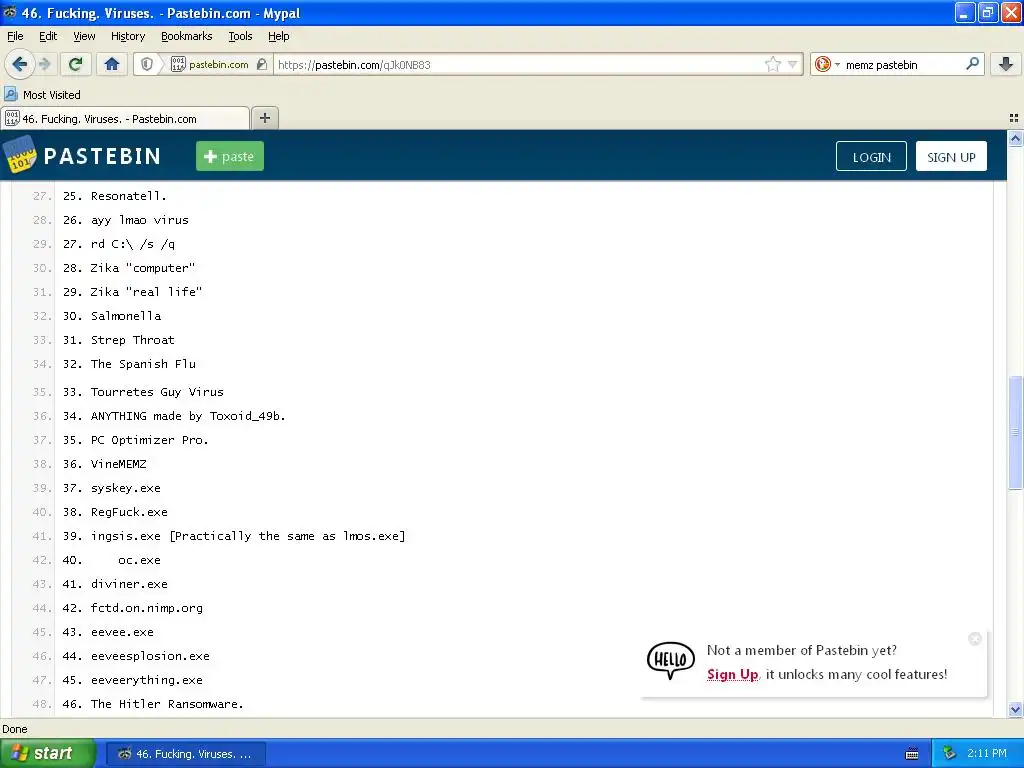Click the LOGIN button
Viewport: 1024px width, 768px height.
pyautogui.click(x=871, y=157)
